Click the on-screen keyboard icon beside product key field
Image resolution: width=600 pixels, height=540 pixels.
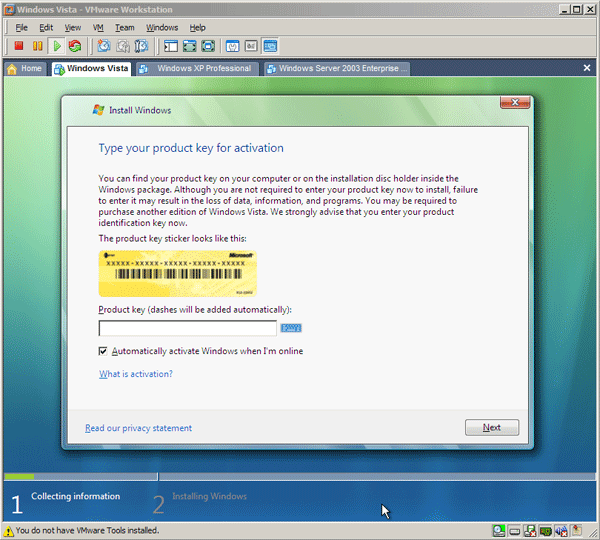tap(291, 328)
